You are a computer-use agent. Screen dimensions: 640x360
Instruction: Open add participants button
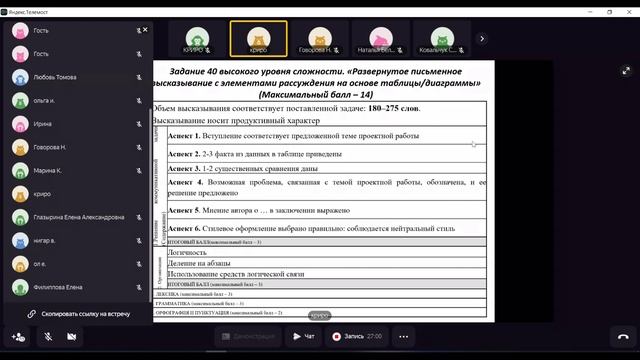tap(18, 337)
